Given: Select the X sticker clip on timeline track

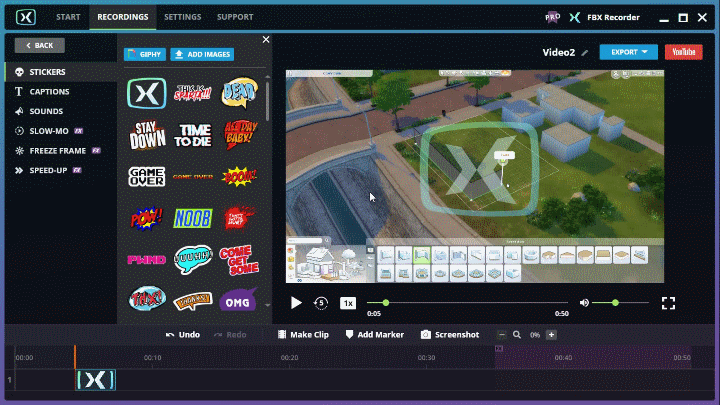Looking at the screenshot, I should pyautogui.click(x=96, y=380).
